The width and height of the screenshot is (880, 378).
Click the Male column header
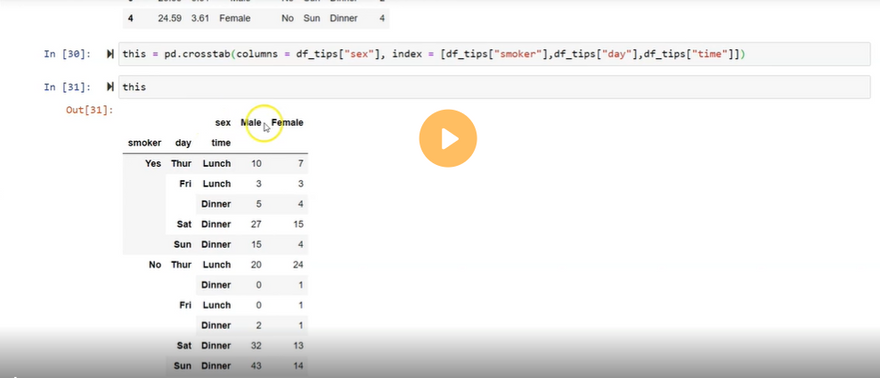pos(251,122)
